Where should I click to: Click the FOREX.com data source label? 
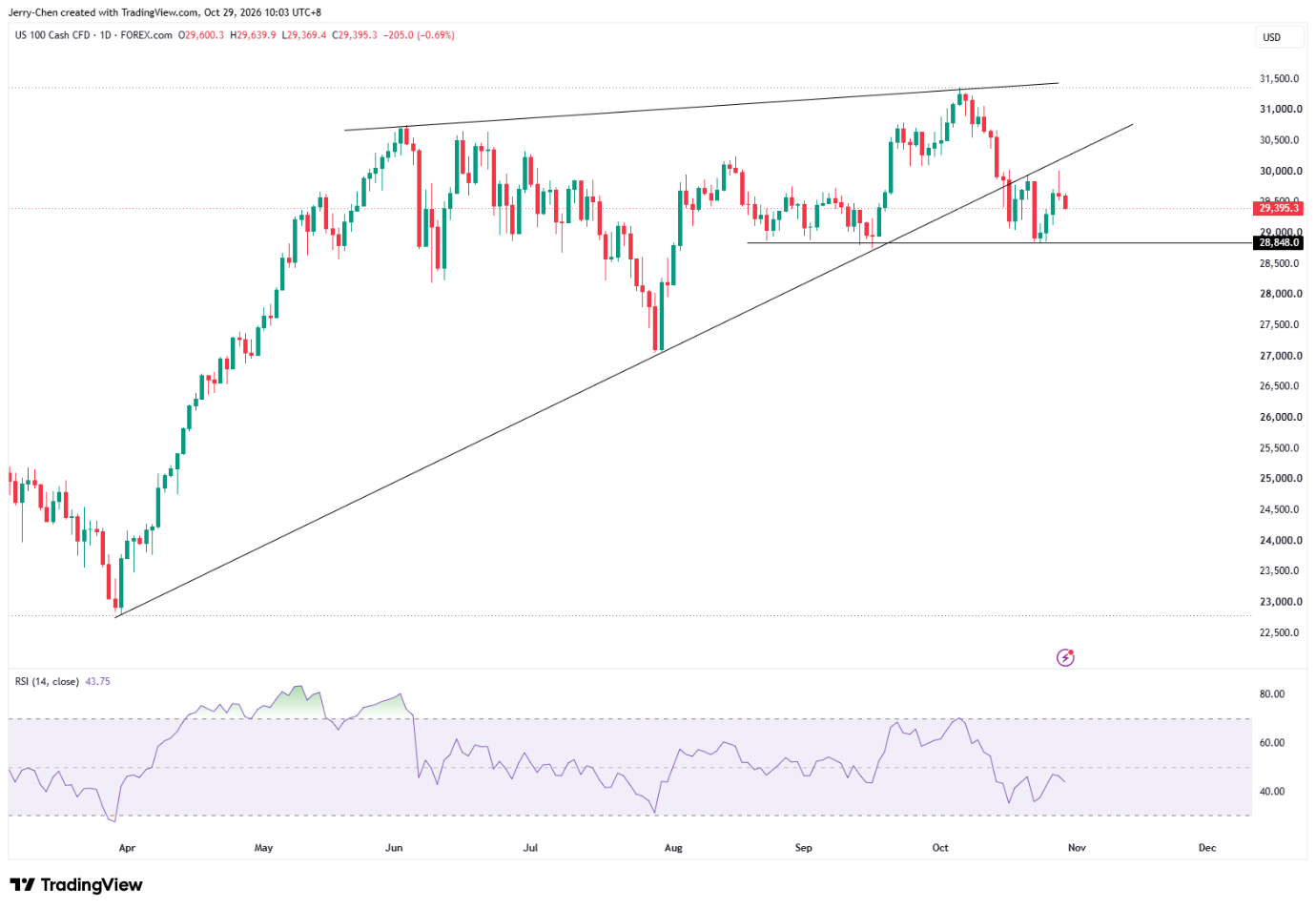tap(146, 35)
